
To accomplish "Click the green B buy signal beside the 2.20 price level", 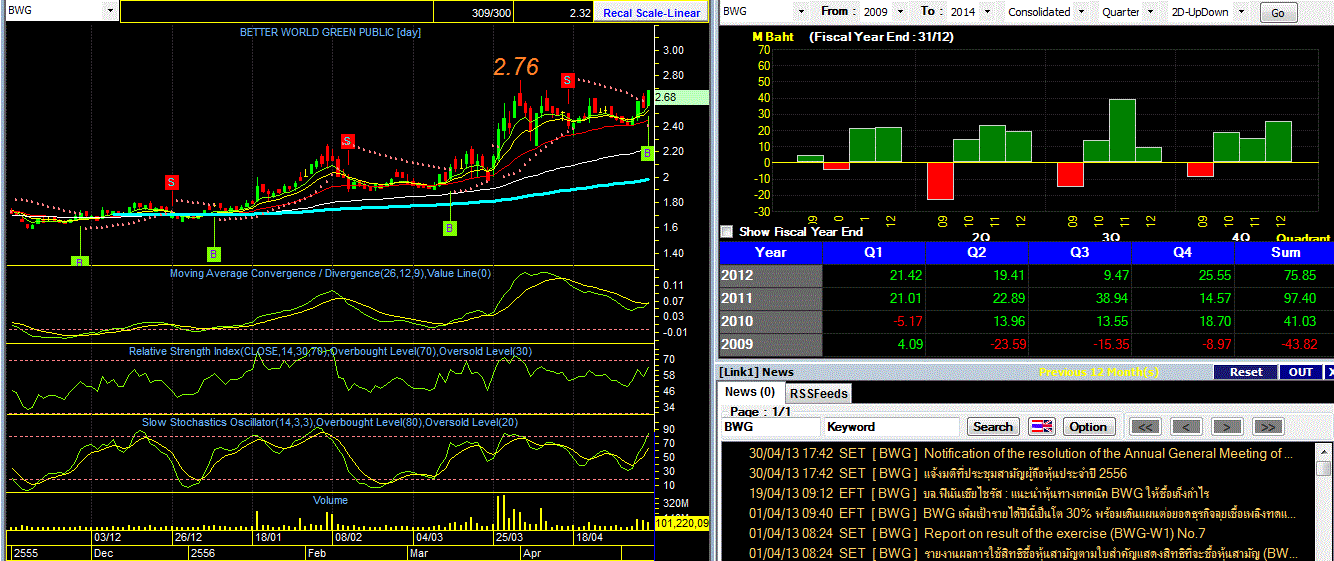I will (647, 153).
